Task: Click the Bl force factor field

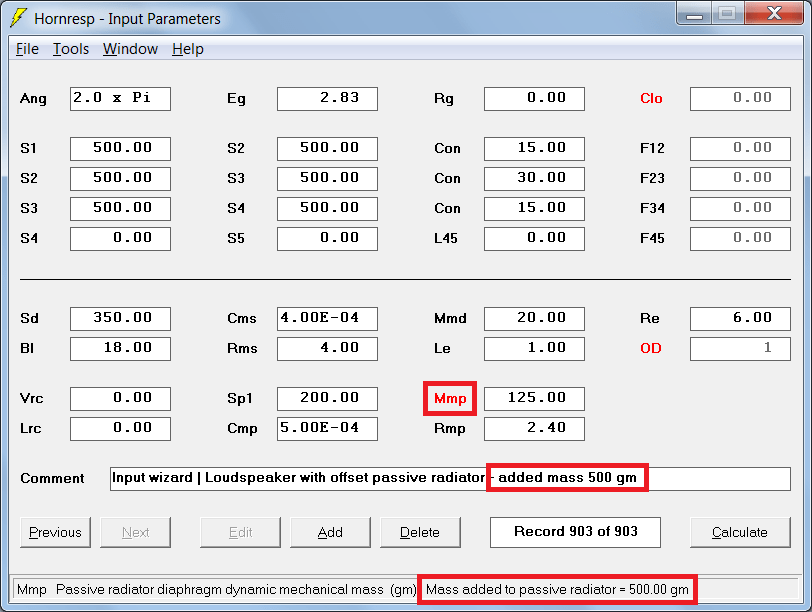Action: click(120, 348)
